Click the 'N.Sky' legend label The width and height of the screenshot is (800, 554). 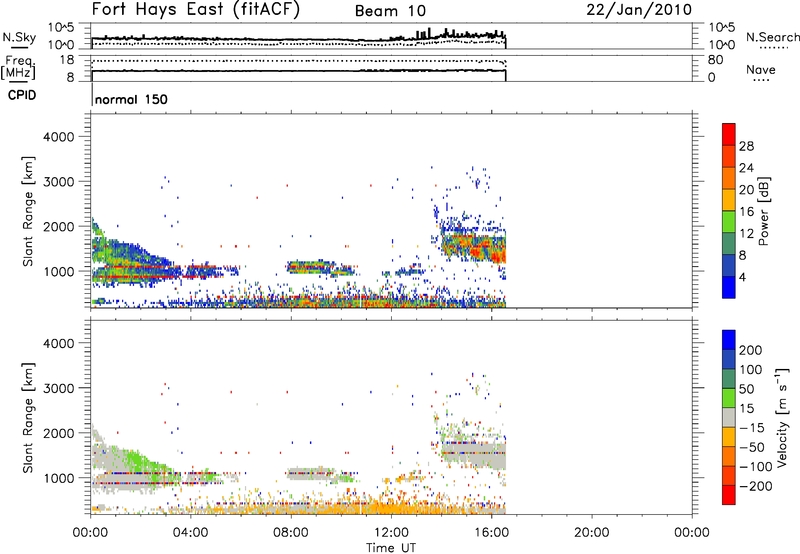[19, 37]
